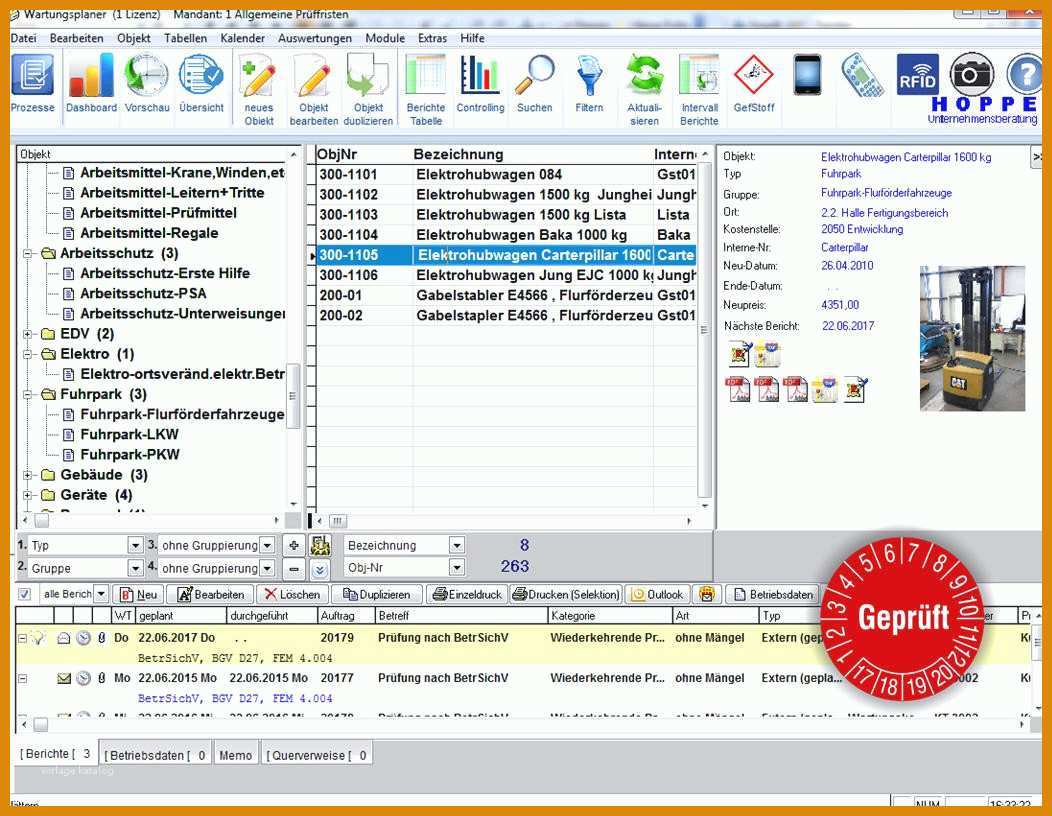This screenshot has height=816, width=1052.
Task: Click the Einzeldruck button
Action: (467, 594)
